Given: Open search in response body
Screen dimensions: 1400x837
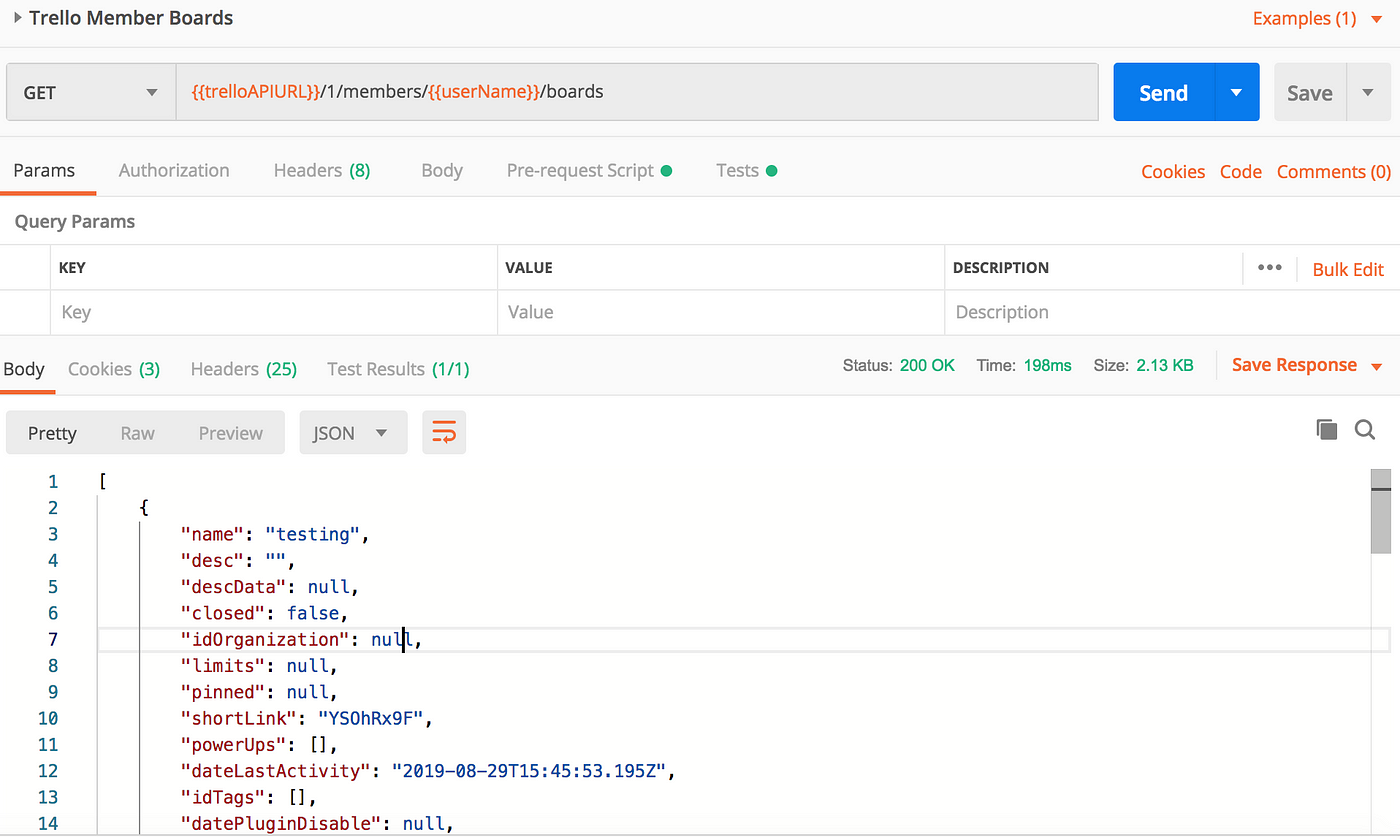Looking at the screenshot, I should (1365, 430).
